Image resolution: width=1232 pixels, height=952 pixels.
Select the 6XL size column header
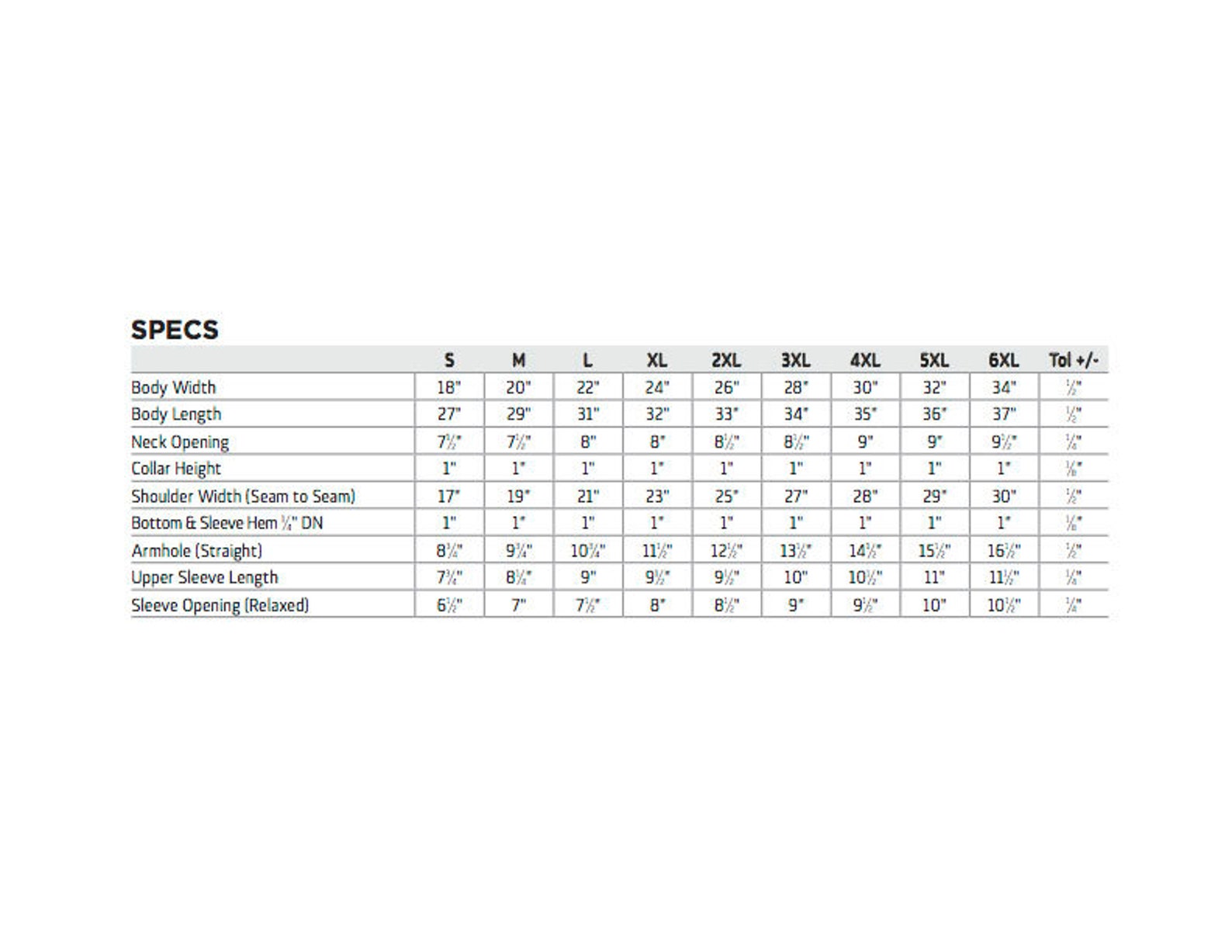(x=1003, y=360)
